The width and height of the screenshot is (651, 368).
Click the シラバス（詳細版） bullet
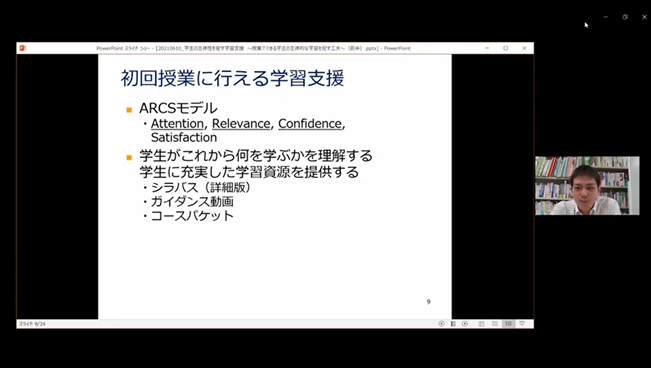click(201, 188)
